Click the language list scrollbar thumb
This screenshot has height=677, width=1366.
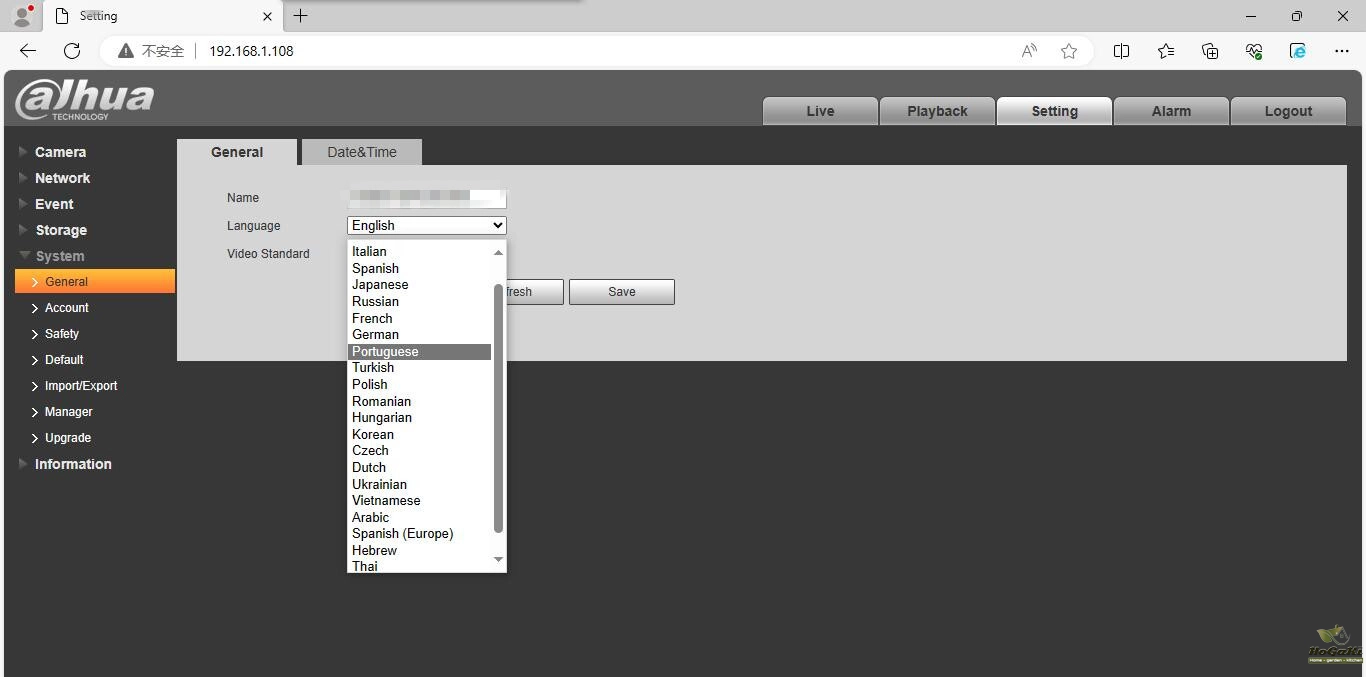pos(498,408)
